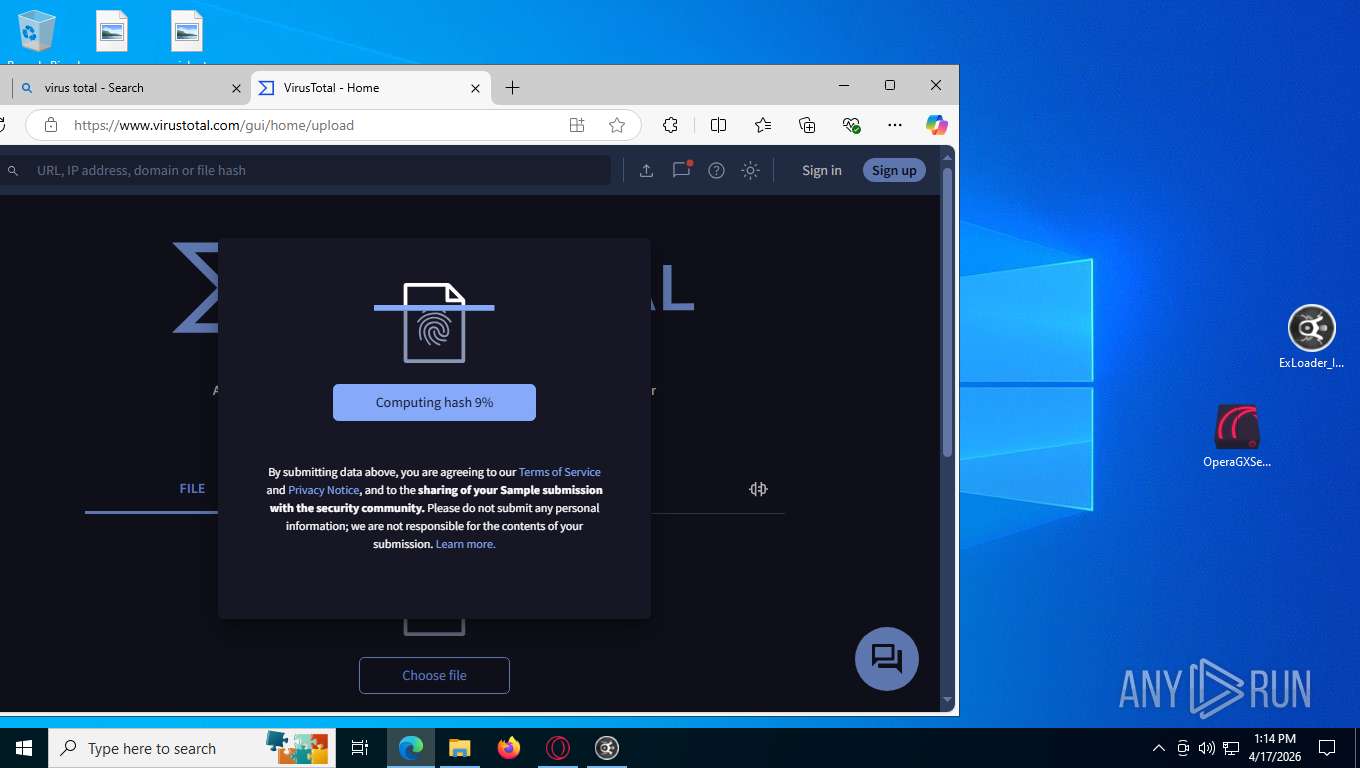Click the Meet Now camera tray icon
1360x768 pixels.
click(1183, 748)
